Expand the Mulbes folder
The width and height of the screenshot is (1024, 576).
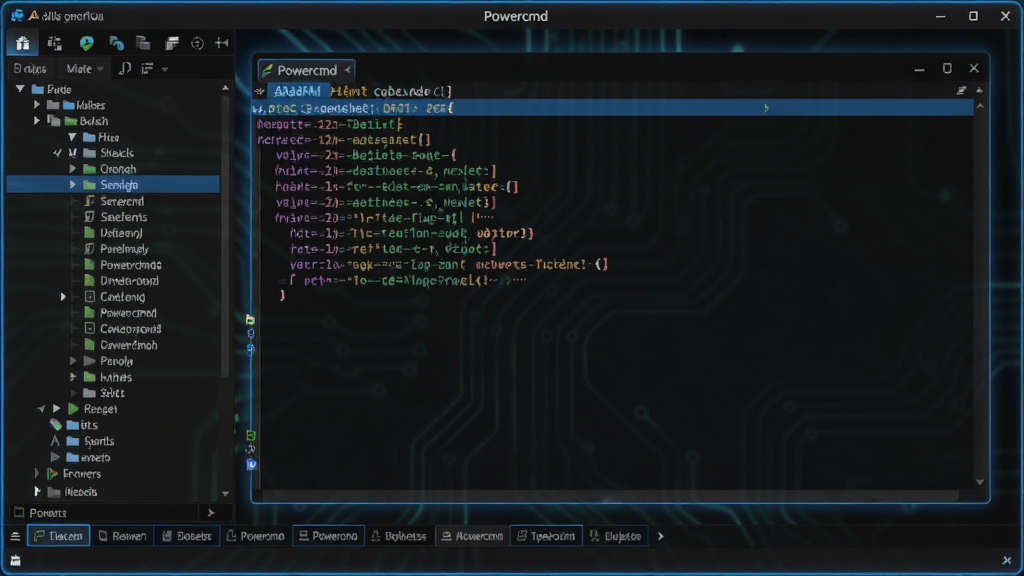pyautogui.click(x=37, y=104)
